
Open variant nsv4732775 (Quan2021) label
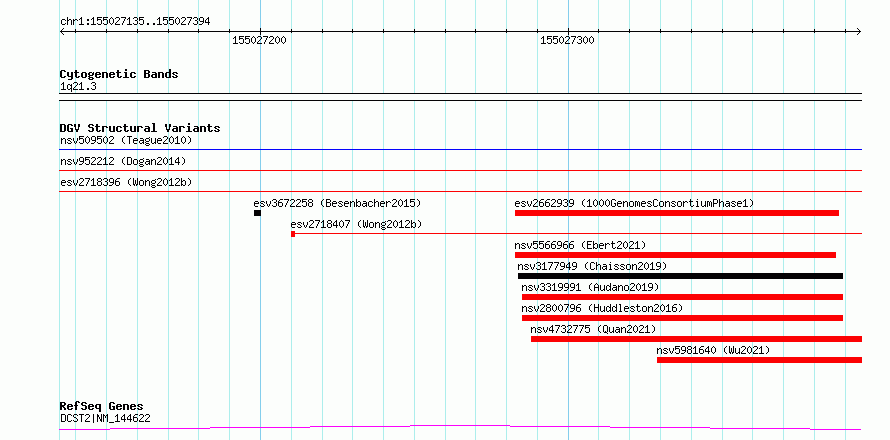coord(593,329)
